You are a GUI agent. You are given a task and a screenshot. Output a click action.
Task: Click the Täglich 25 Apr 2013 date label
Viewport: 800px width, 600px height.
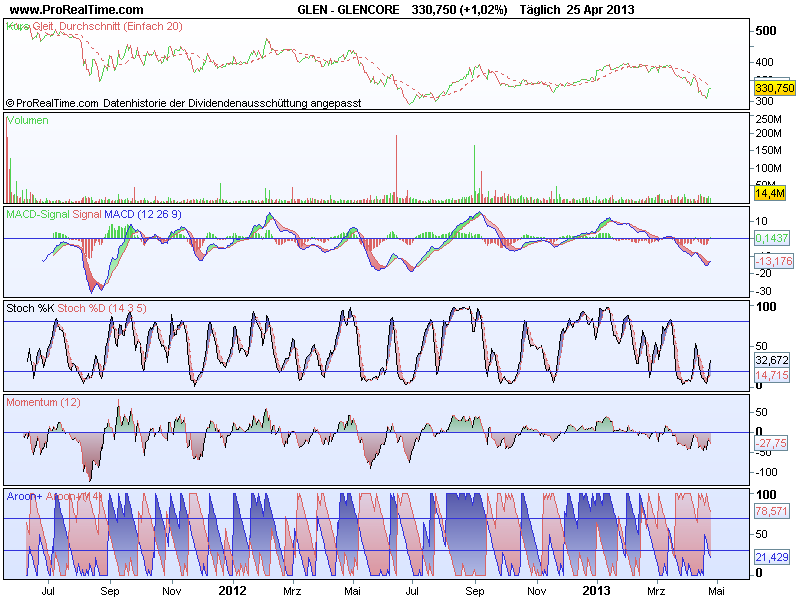click(x=577, y=9)
